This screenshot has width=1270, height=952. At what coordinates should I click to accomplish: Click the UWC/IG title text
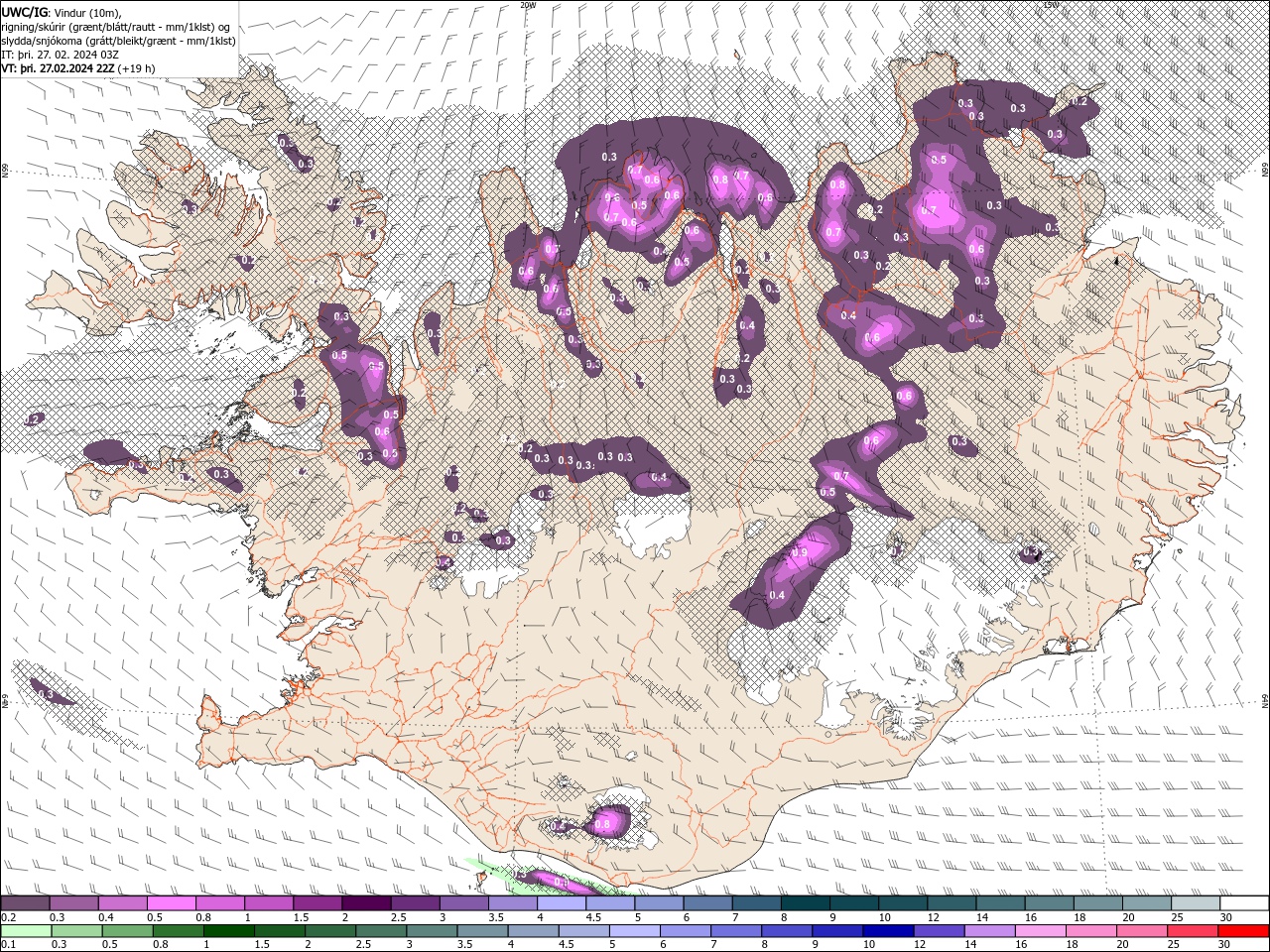pos(25,12)
